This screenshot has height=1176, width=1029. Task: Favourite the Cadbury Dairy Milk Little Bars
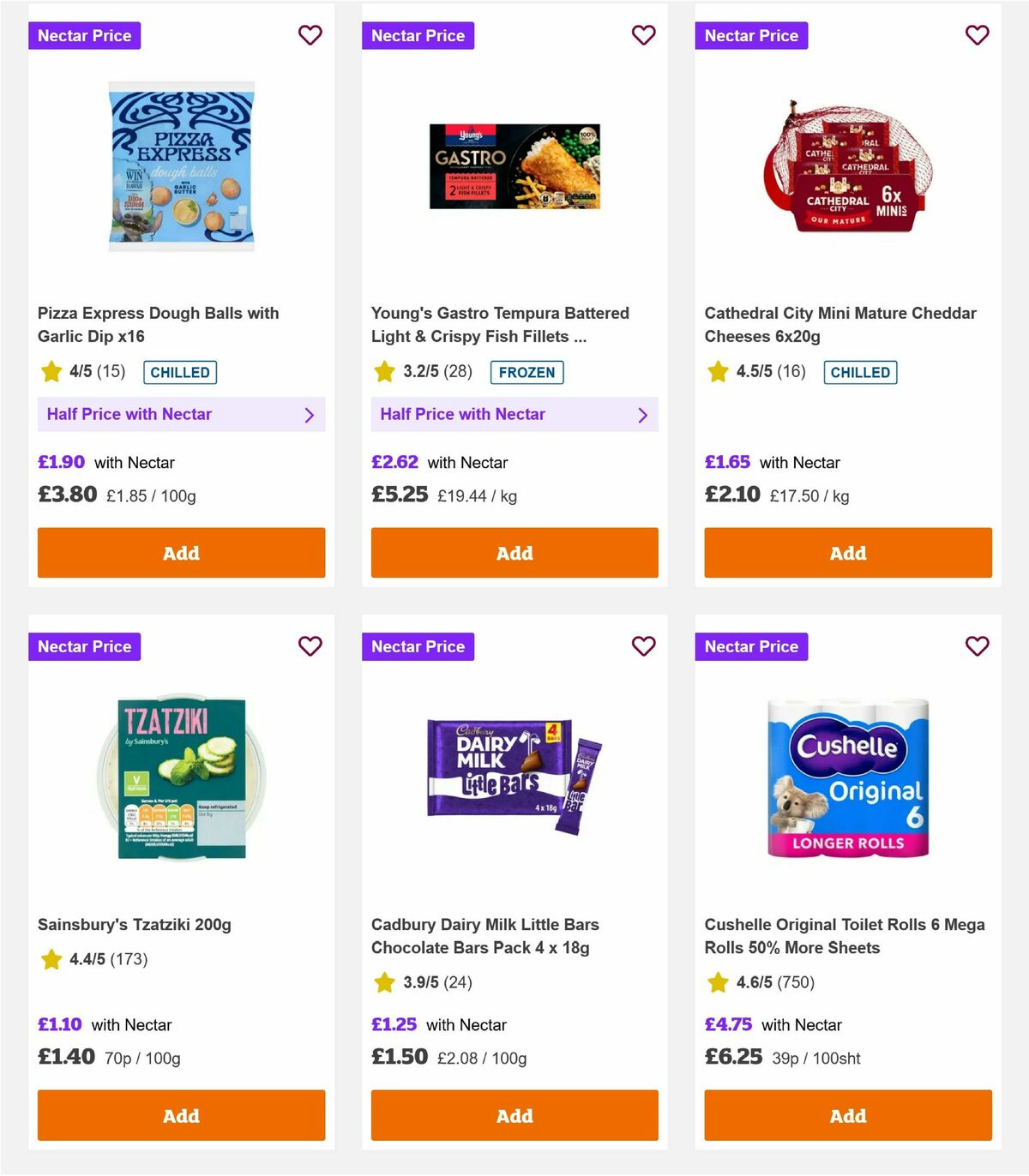[643, 646]
